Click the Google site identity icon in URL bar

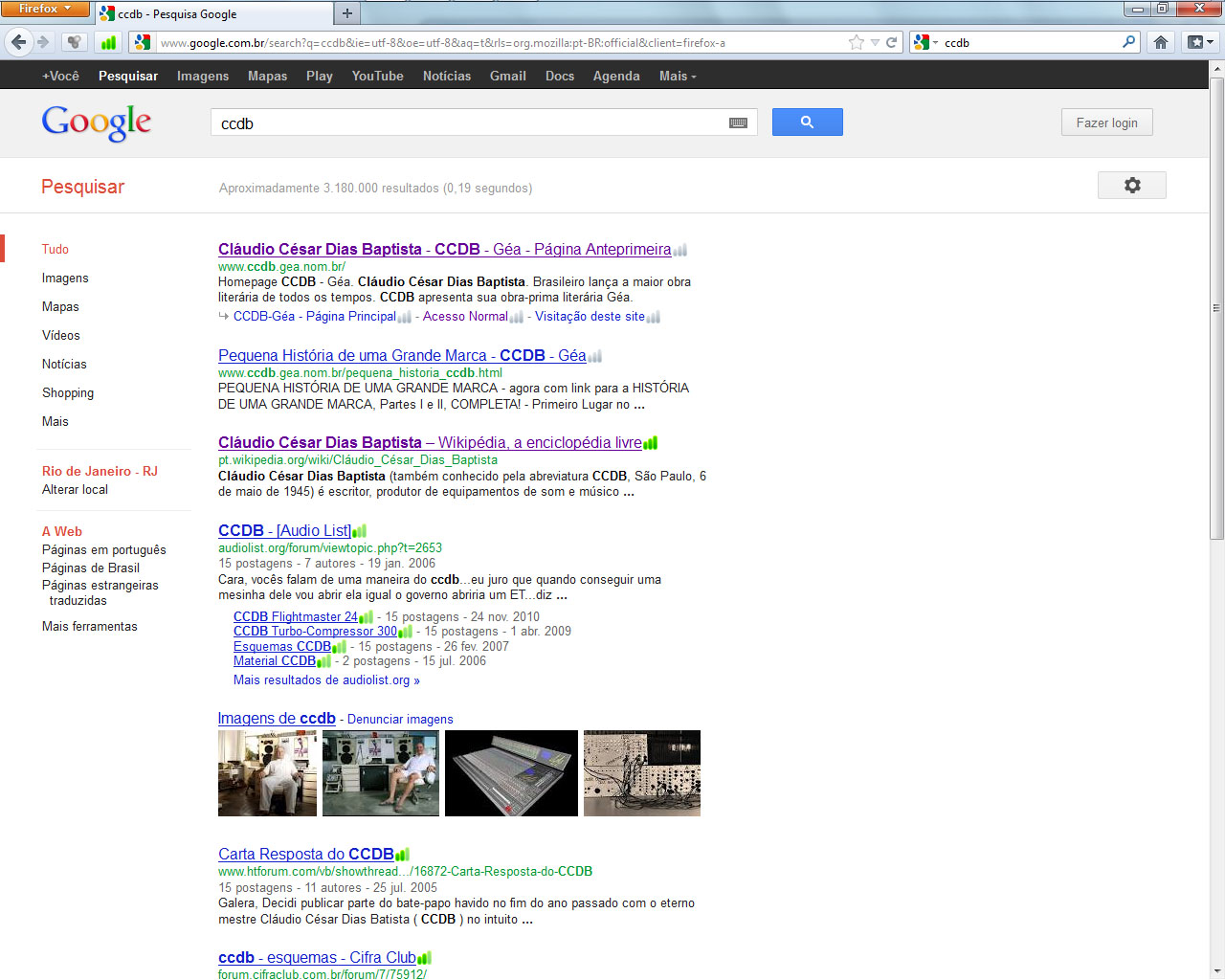[x=143, y=42]
